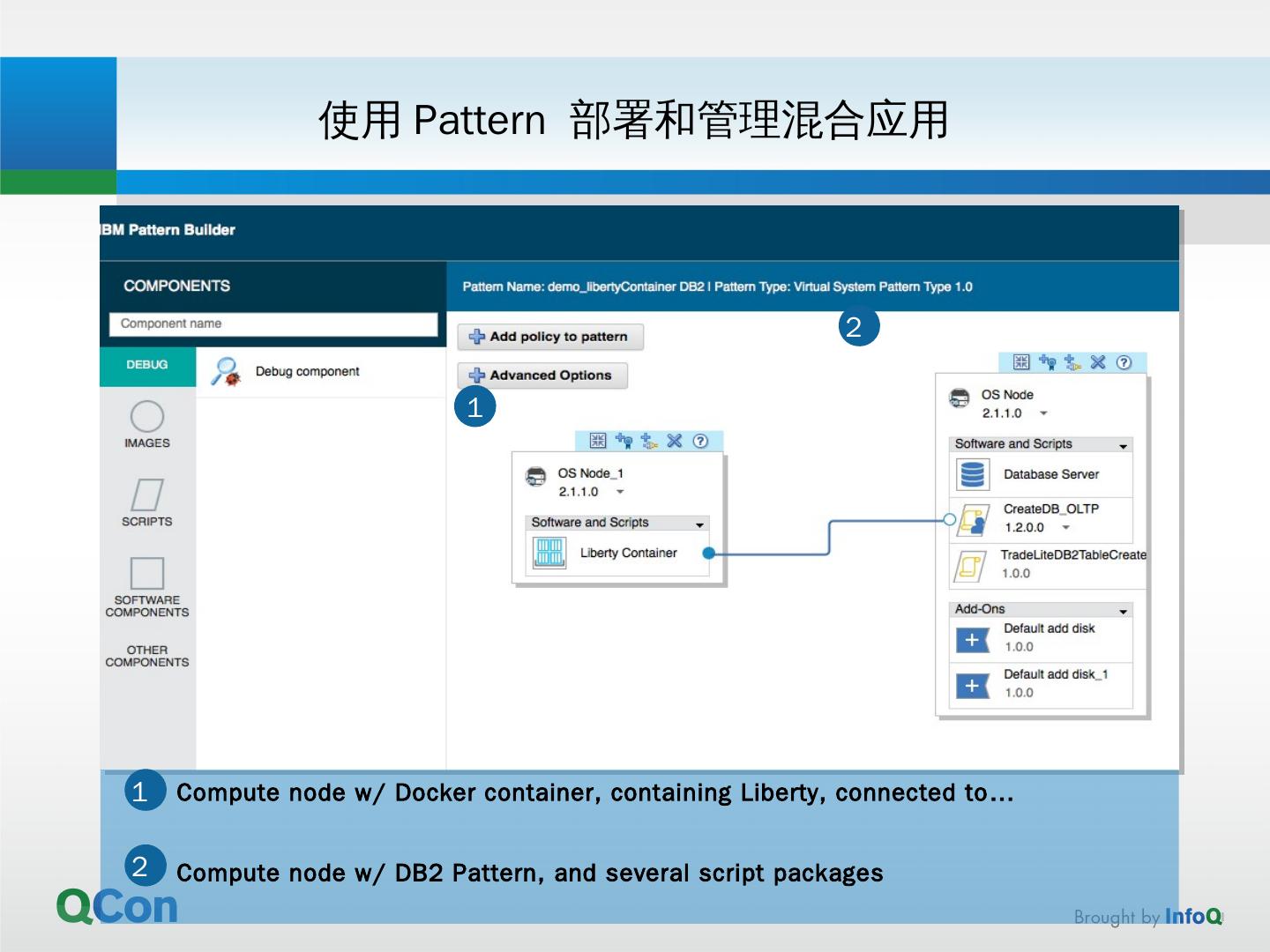1270x952 pixels.
Task: Click the TradeLiteDB2TableCreate script icon
Action: [970, 564]
